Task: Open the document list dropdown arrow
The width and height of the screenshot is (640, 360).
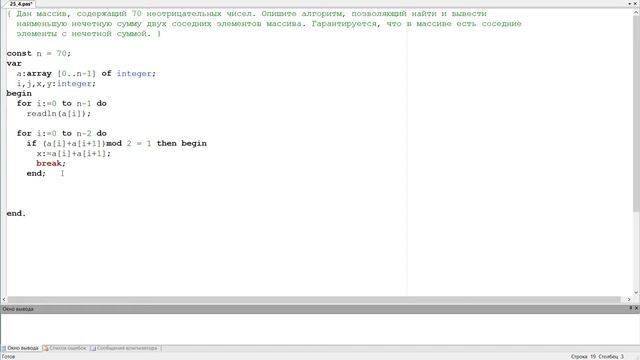Action: (x=630, y=4)
